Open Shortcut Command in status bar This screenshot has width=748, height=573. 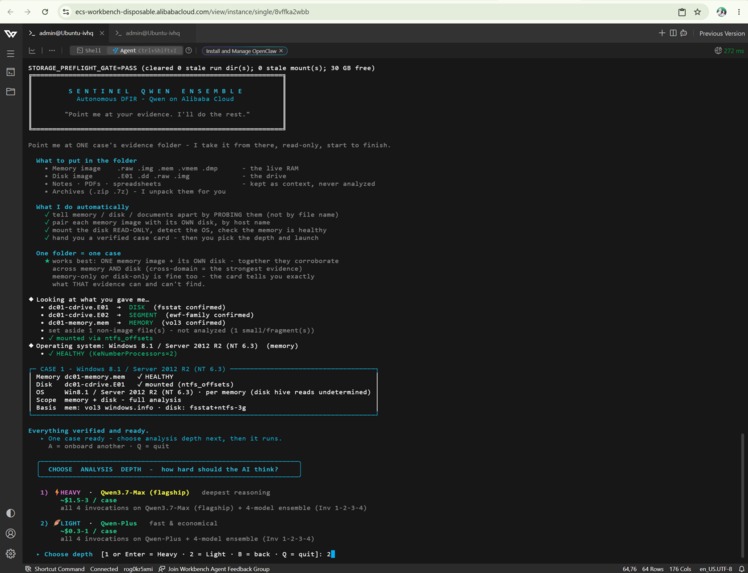tap(55, 569)
